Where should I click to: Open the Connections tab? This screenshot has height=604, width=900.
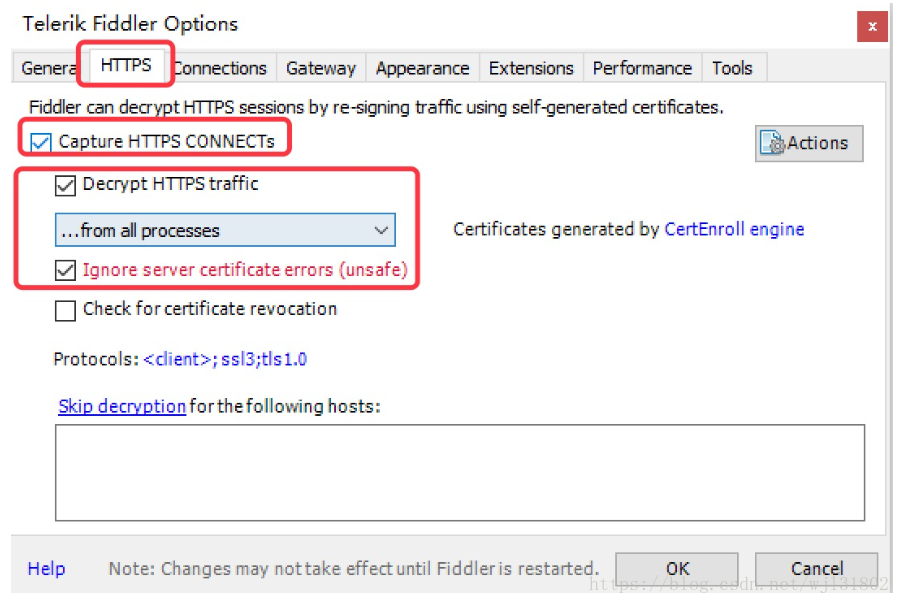[x=221, y=68]
